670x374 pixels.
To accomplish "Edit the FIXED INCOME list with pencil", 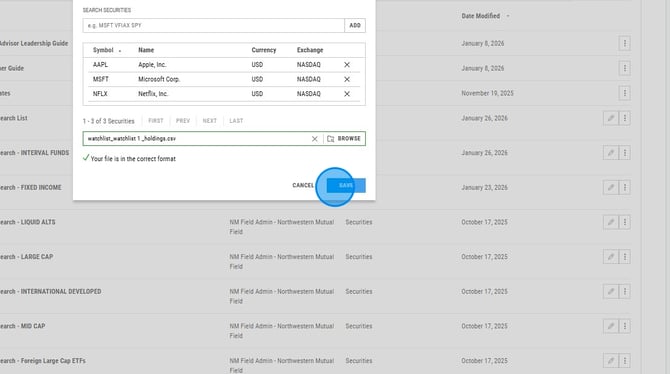I will pyautogui.click(x=611, y=187).
